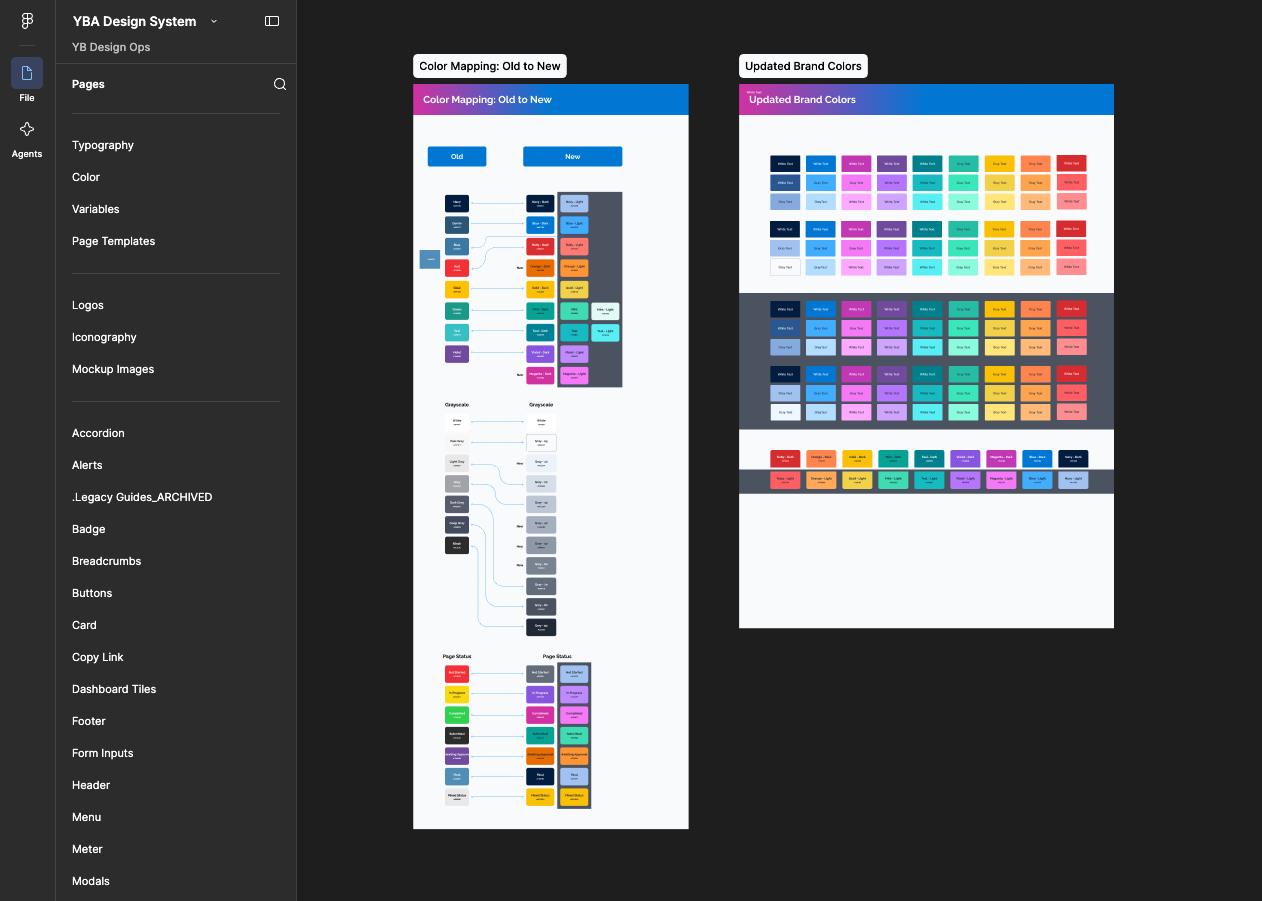The height and width of the screenshot is (901, 1262).
Task: Pick the Mint - Dark swatch in Updated Brand Colors
Action: (893, 458)
